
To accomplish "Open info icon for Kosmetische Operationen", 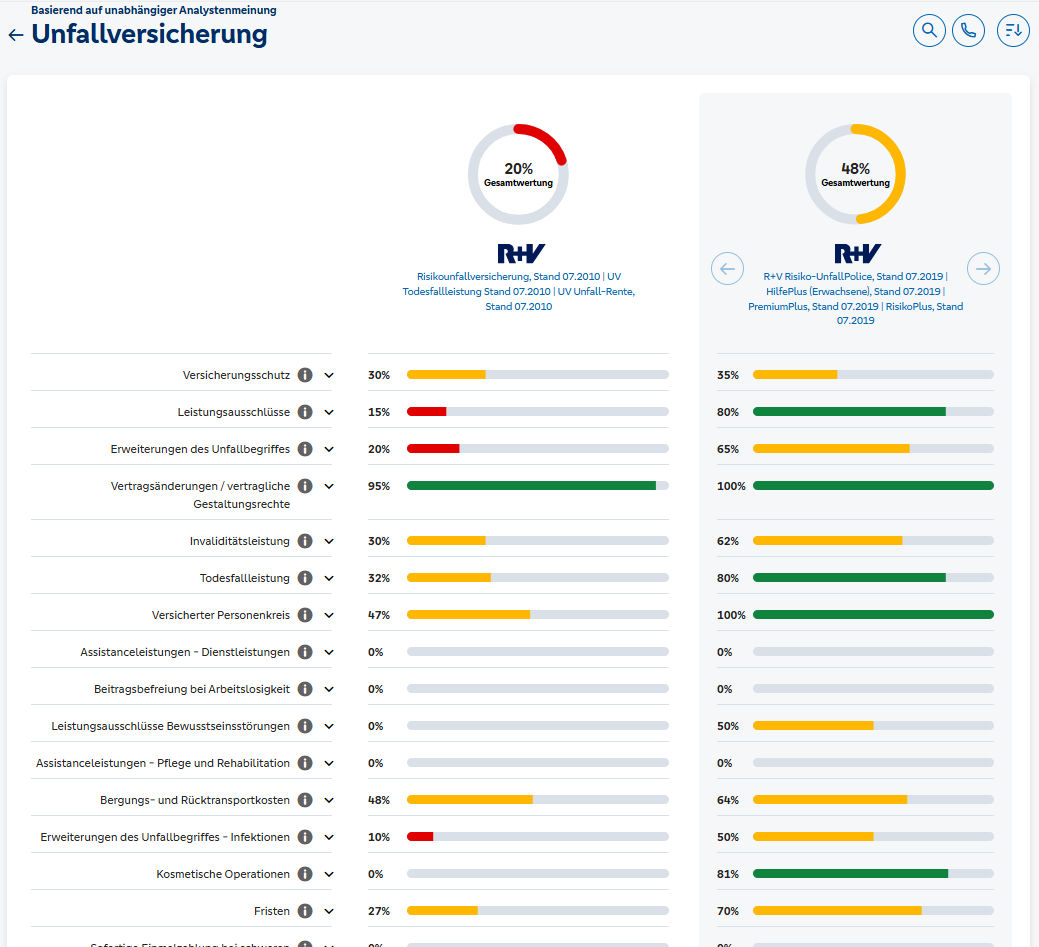I will tap(305, 874).
